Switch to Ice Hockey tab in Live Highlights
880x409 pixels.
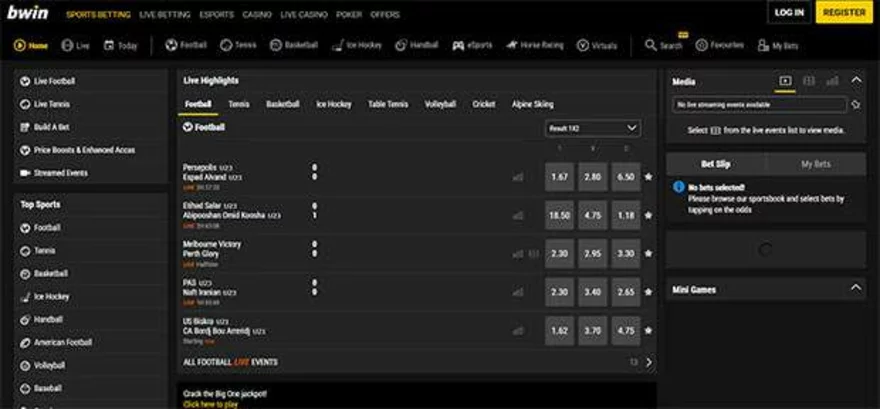click(334, 104)
